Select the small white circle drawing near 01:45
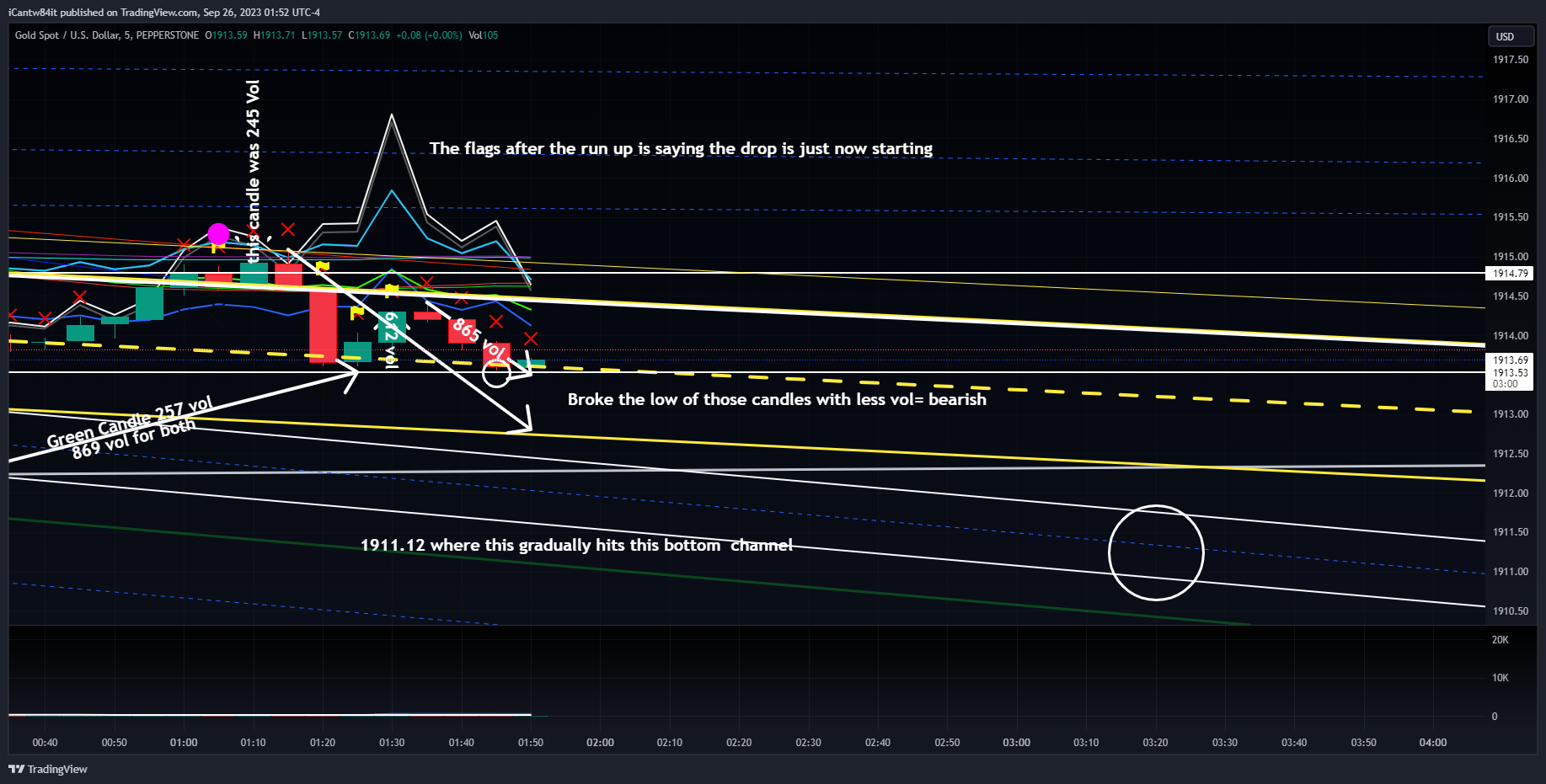The image size is (1546, 784). pos(496,374)
